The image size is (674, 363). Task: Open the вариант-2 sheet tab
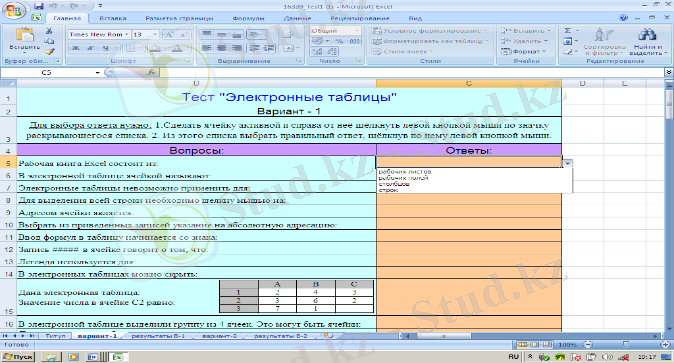point(220,336)
